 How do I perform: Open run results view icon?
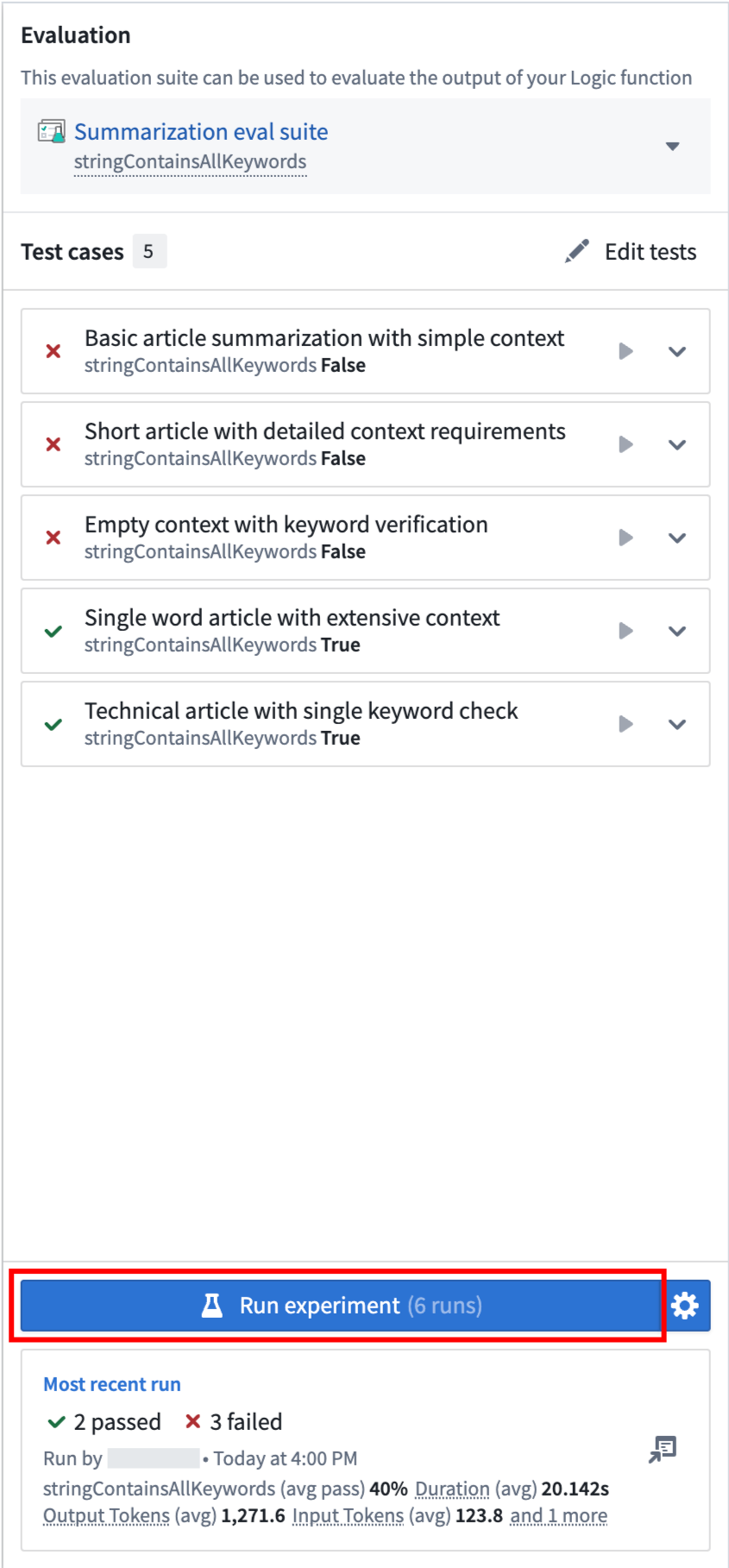point(663,1450)
